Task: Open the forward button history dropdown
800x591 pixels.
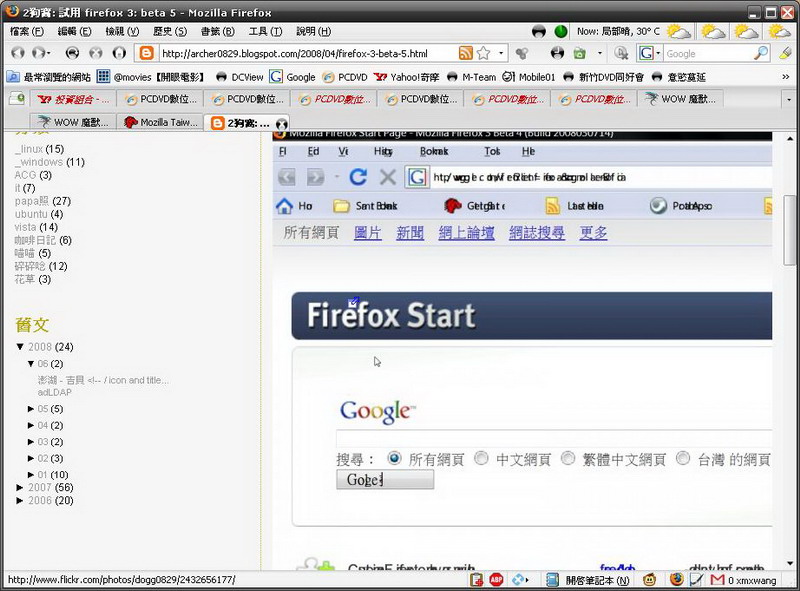Action: tap(49, 53)
